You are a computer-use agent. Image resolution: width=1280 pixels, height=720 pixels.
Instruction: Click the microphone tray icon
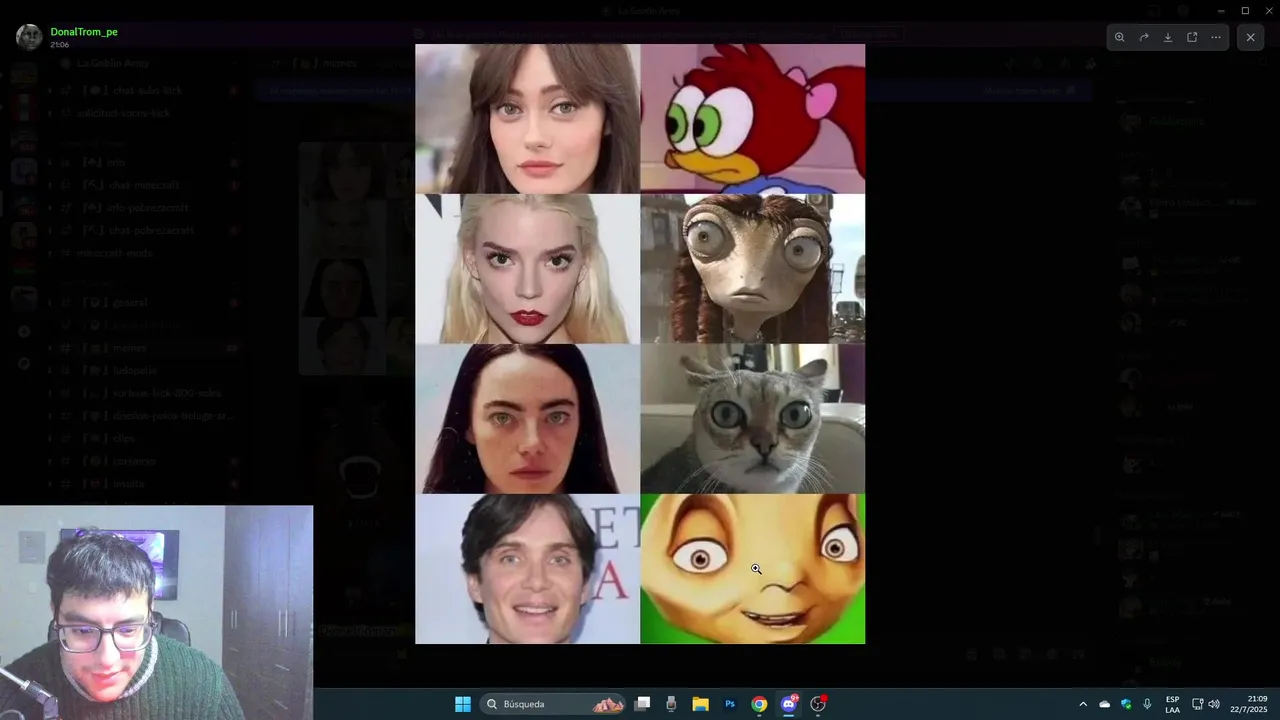click(1147, 704)
